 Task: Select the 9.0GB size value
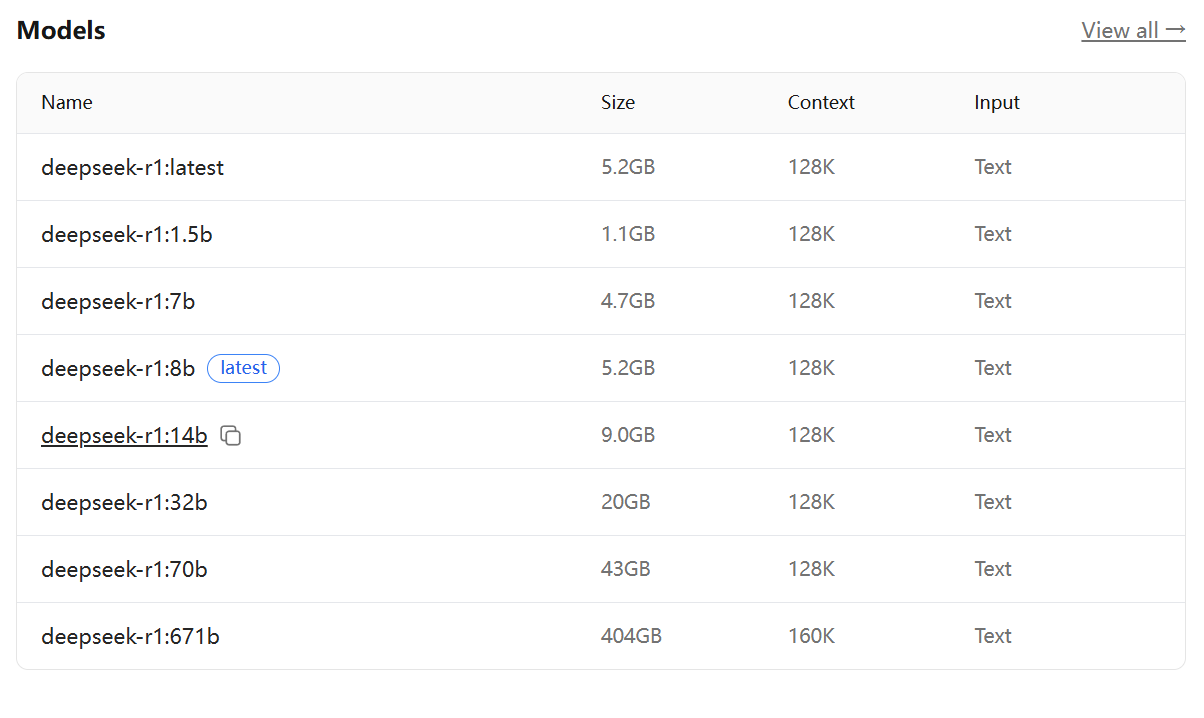coord(628,435)
